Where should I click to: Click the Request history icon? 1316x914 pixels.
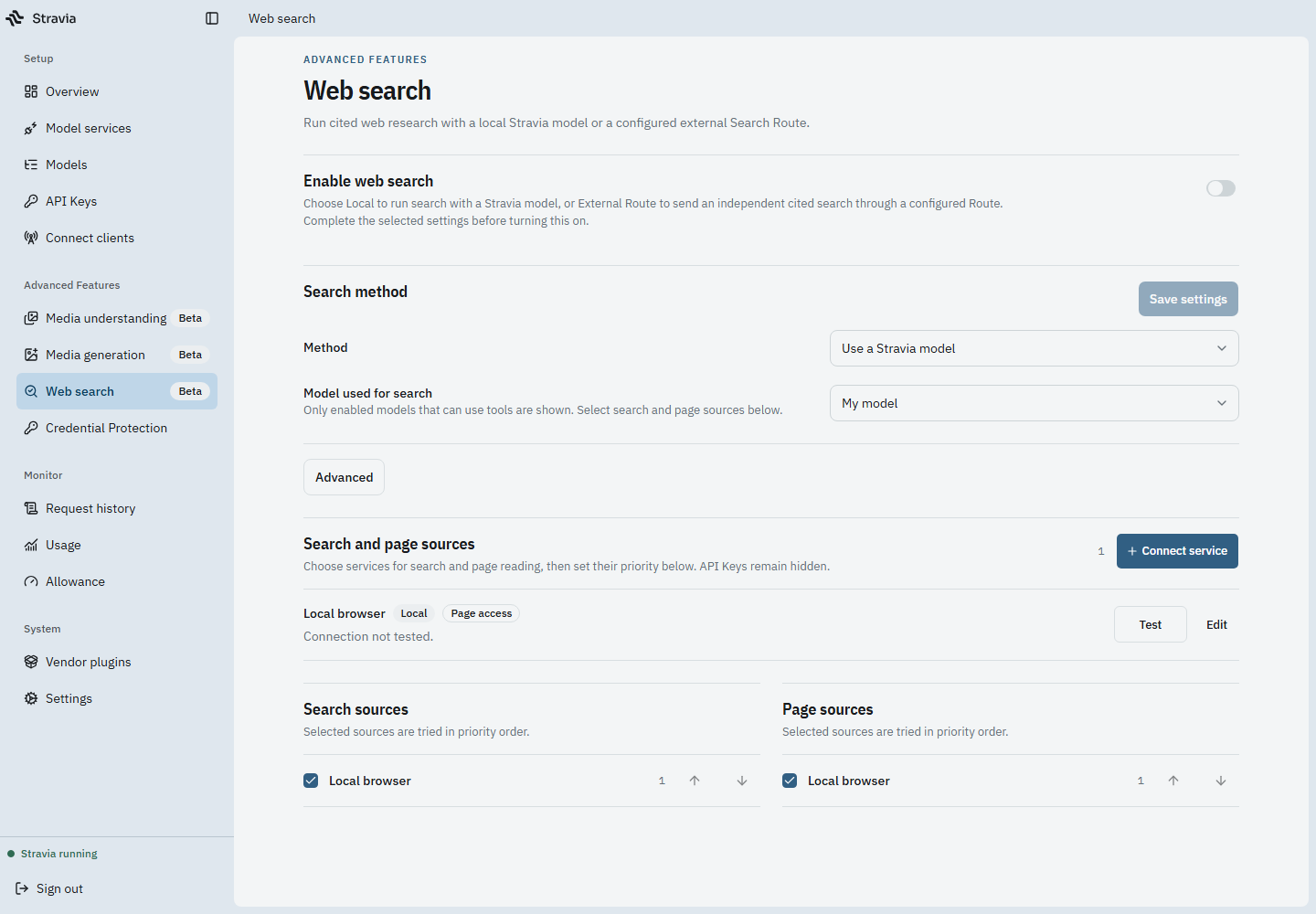[x=31, y=508]
